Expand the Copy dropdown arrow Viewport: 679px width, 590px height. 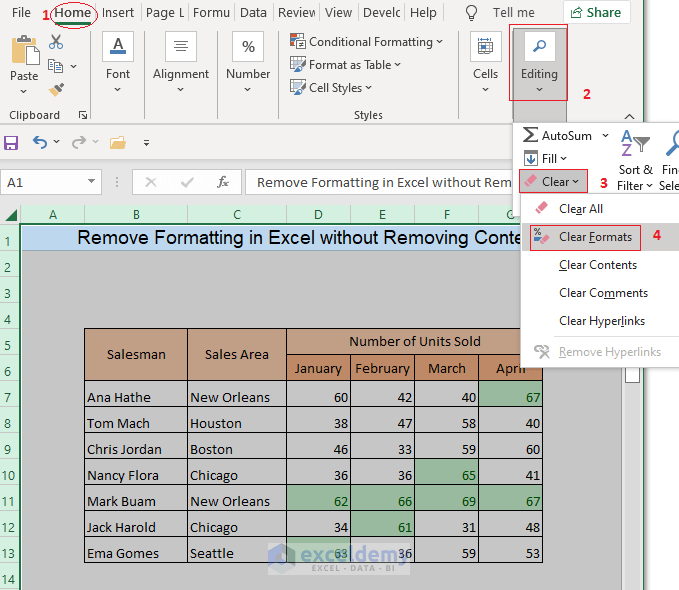point(74,66)
